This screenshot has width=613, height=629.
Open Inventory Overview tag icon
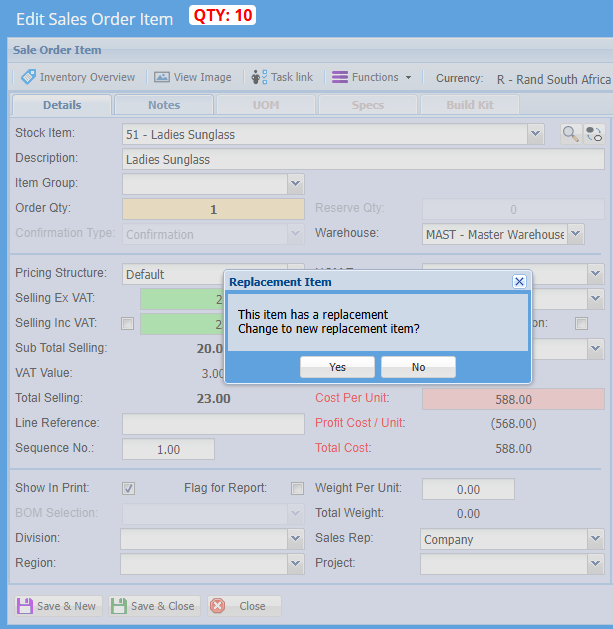pos(28,77)
